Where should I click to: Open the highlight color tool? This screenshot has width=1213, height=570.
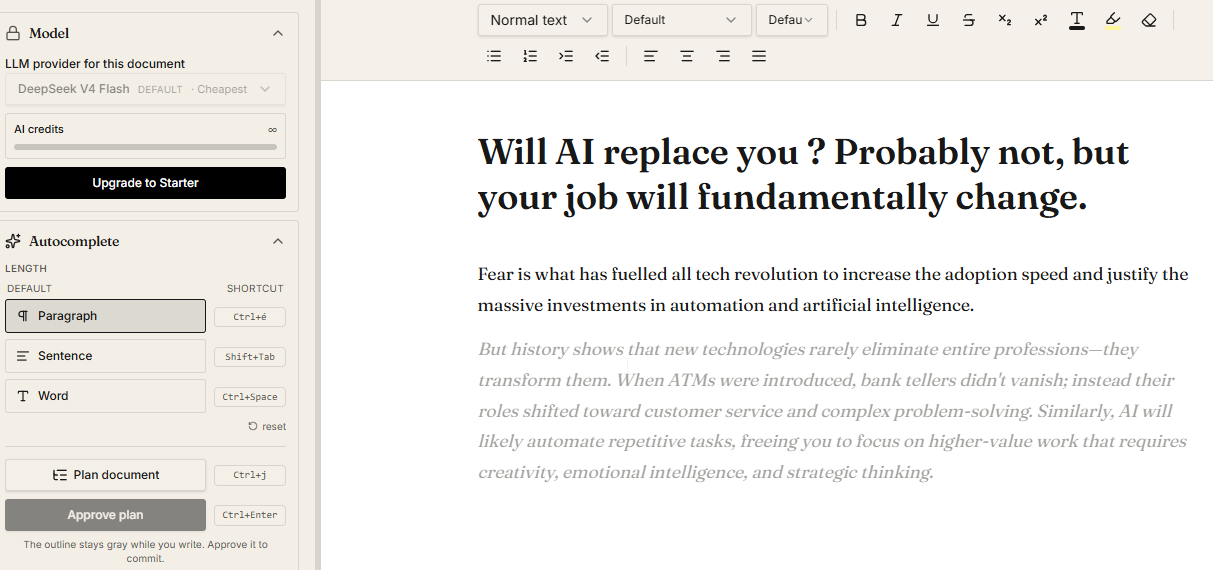pyautogui.click(x=1113, y=20)
